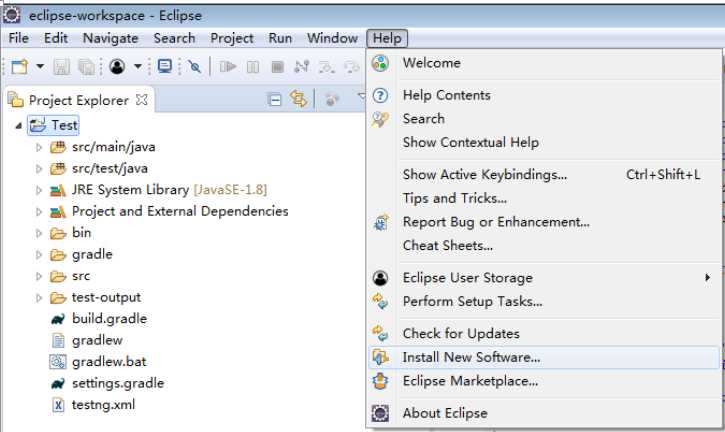Click the Save toolbar icon
This screenshot has width=725, height=432.
pos(61,67)
